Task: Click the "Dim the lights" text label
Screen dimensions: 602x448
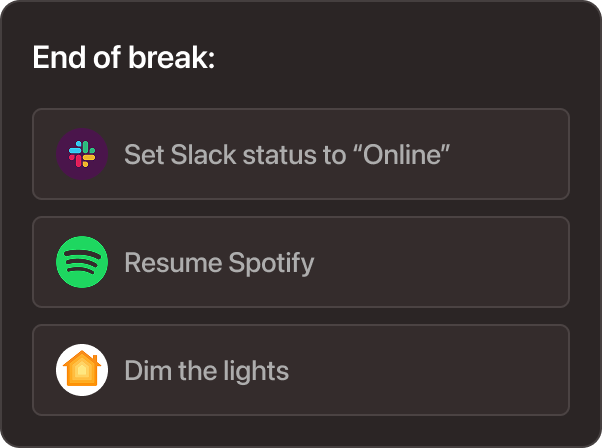Action: point(206,370)
